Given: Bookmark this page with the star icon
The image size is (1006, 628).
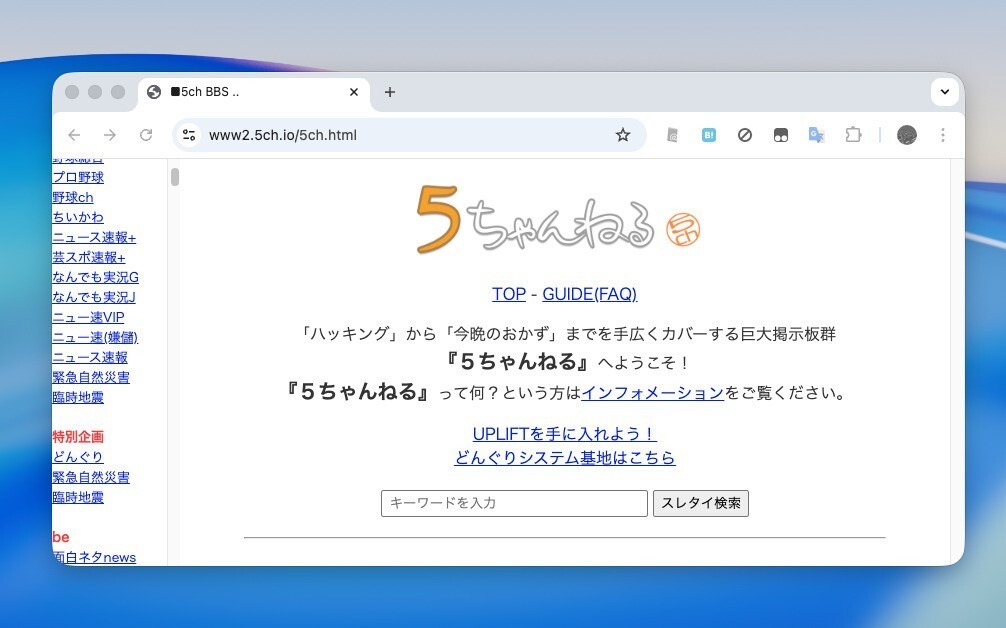Looking at the screenshot, I should (x=622, y=135).
